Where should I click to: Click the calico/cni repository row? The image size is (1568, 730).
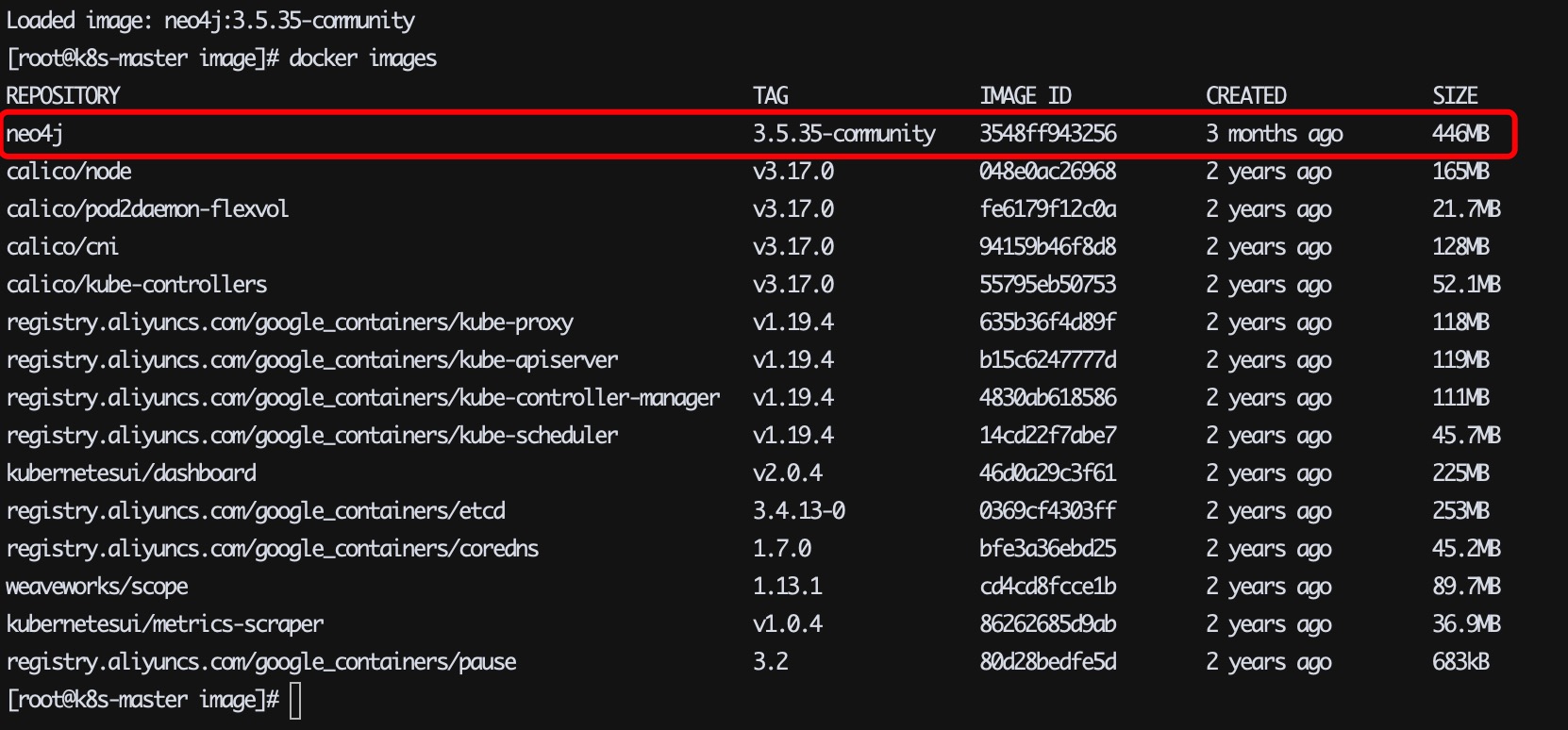coord(62,247)
